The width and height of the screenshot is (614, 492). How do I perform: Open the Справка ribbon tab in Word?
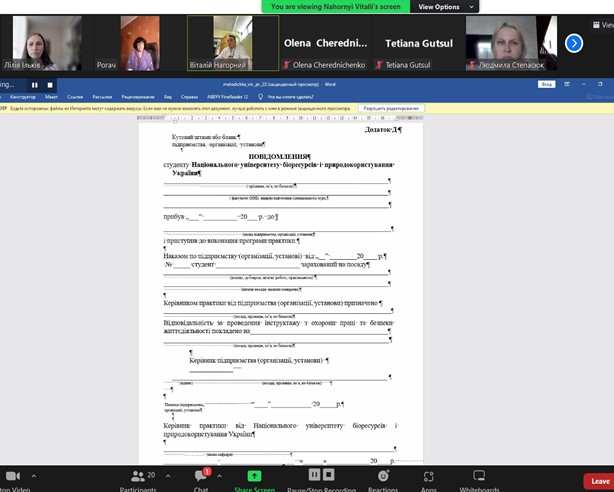click(x=189, y=97)
